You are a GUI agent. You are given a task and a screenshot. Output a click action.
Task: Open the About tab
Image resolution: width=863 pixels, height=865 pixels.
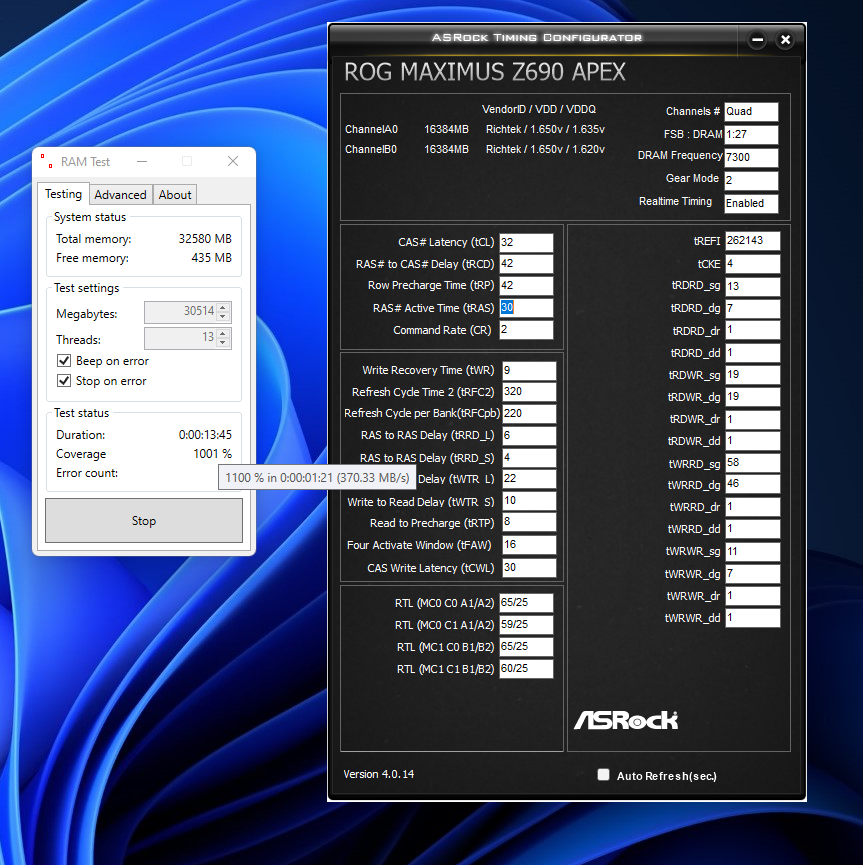175,195
